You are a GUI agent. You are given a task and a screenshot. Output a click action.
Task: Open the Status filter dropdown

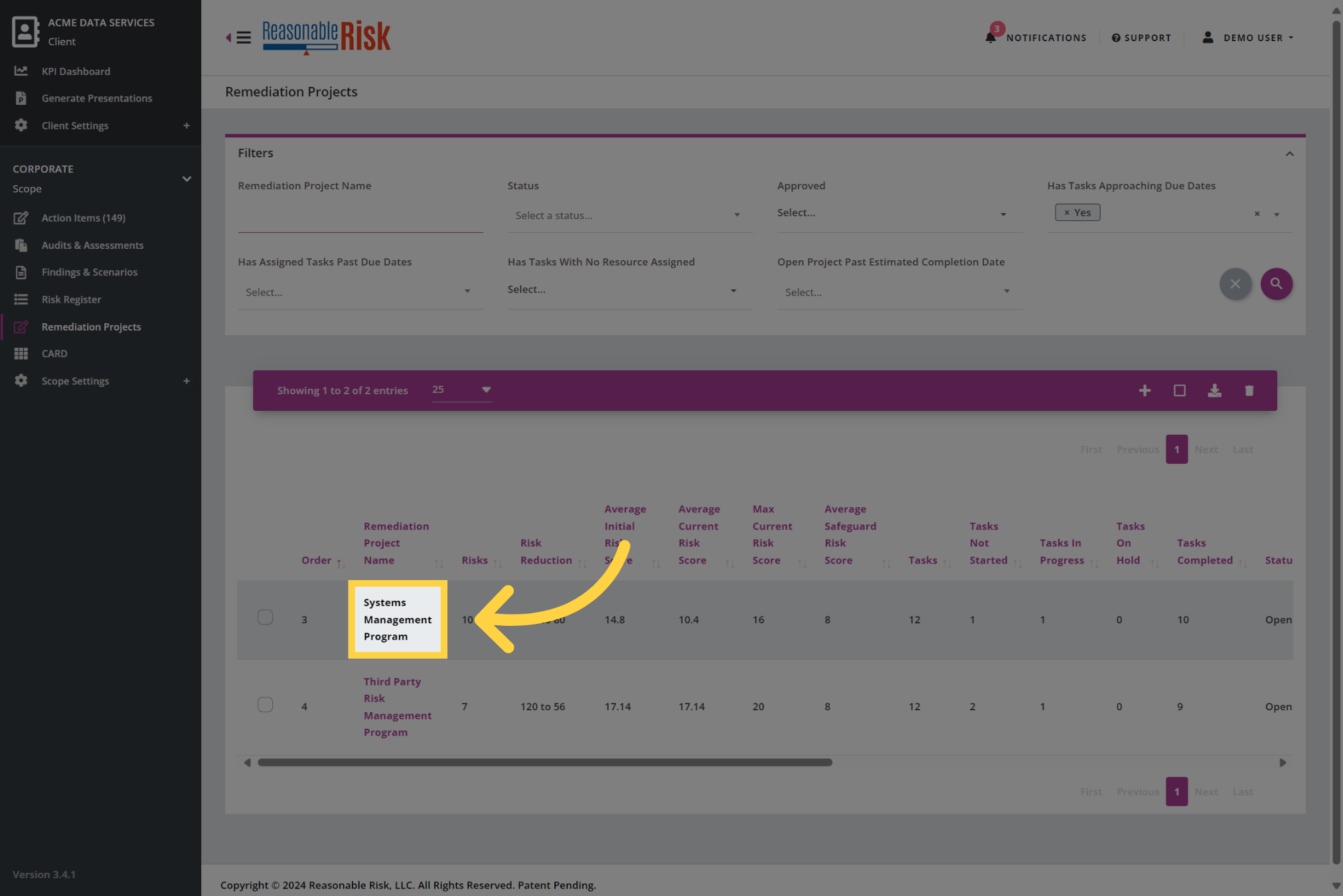pyautogui.click(x=630, y=216)
